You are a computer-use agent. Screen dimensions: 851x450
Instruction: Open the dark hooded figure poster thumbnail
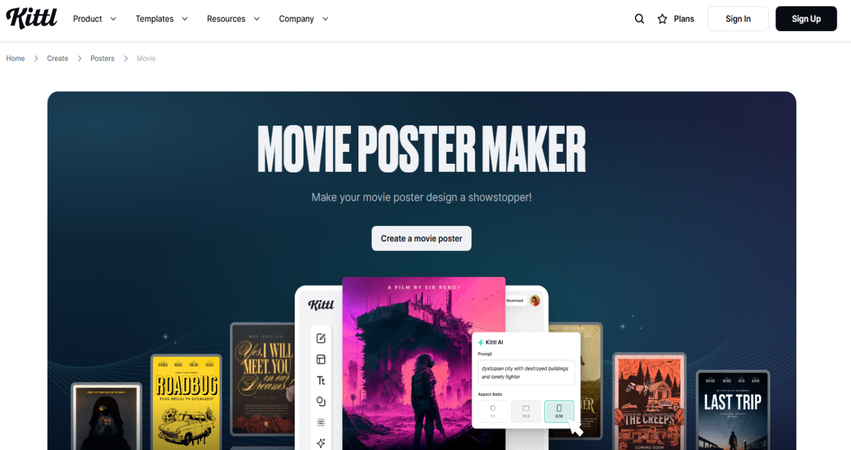[x=106, y=417]
